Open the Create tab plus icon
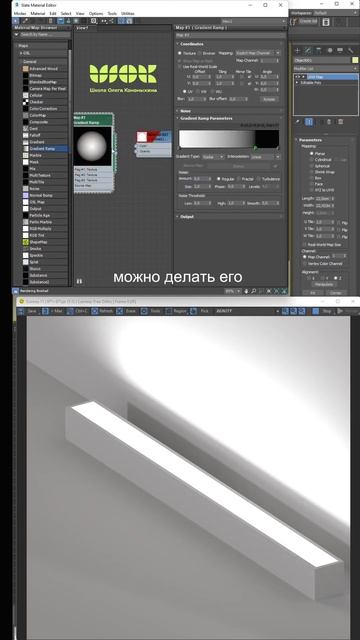This screenshot has height=640, width=360. coord(298,51)
